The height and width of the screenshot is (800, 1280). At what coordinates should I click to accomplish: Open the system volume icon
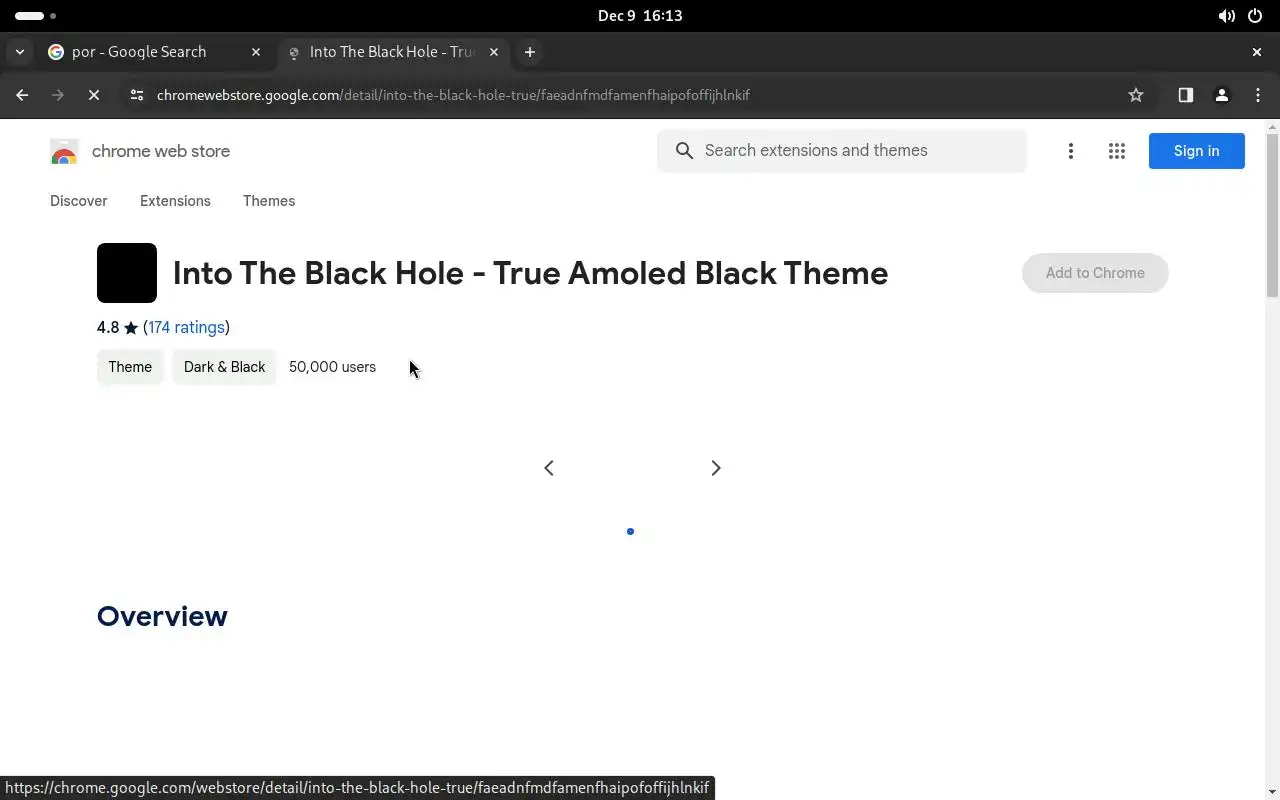pyautogui.click(x=1226, y=16)
